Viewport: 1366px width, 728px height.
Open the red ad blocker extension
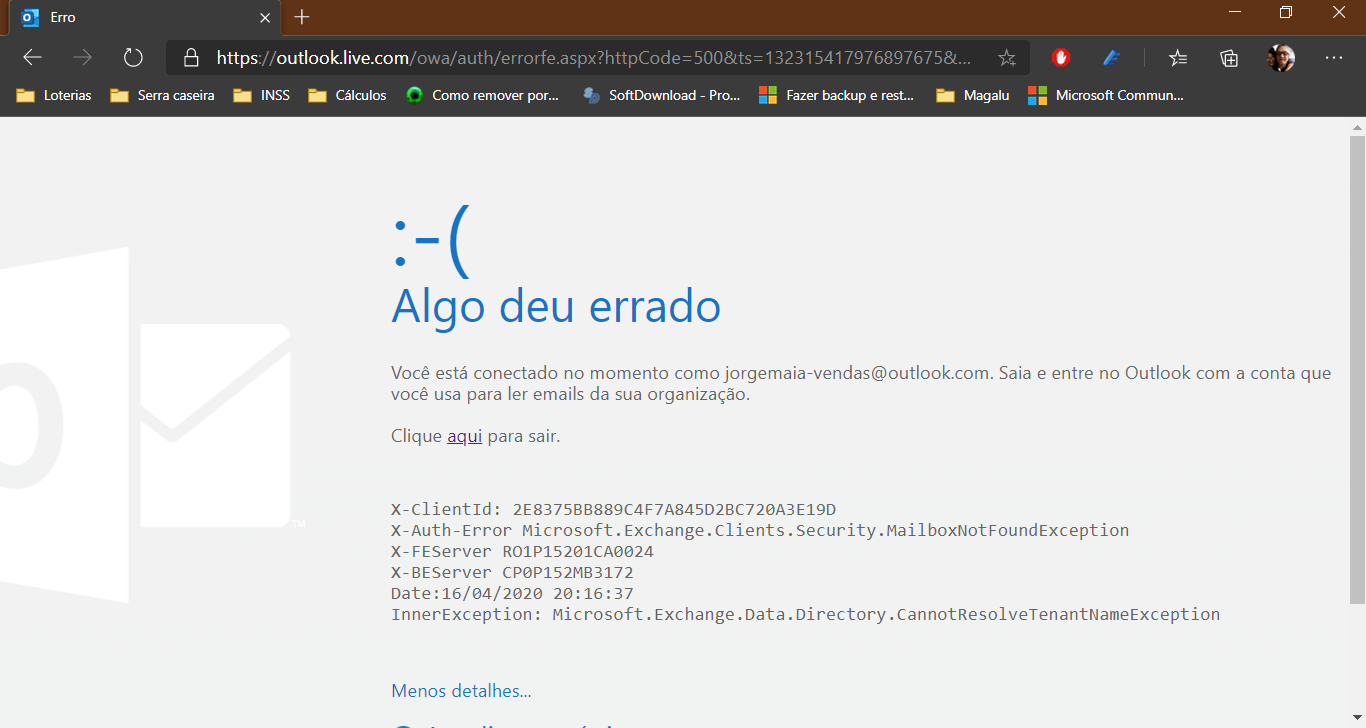(x=1061, y=58)
